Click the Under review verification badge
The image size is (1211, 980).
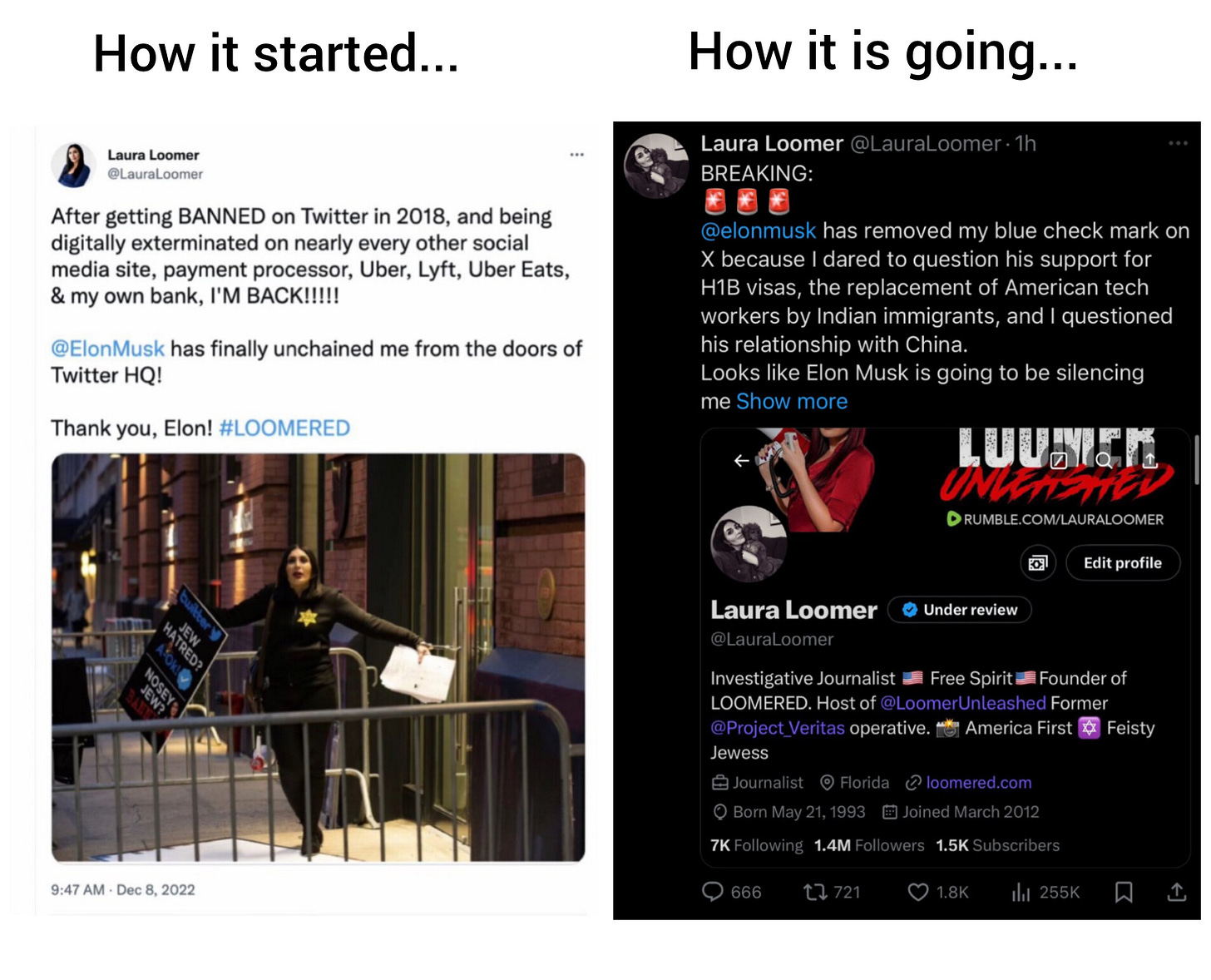(x=960, y=610)
